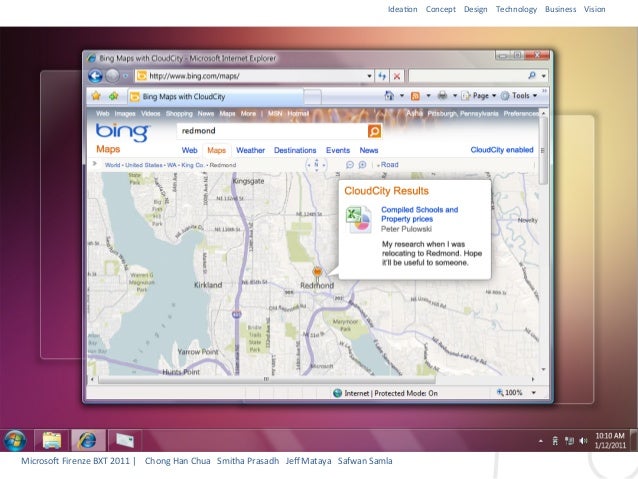638x479 pixels.
Task: Click the mail envelope taskbar icon
Action: (125, 440)
